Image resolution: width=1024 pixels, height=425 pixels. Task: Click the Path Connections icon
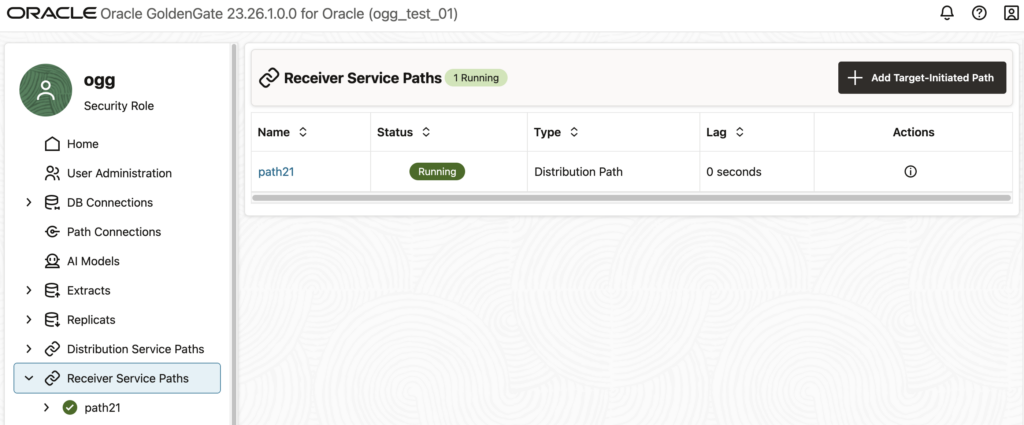(x=52, y=232)
